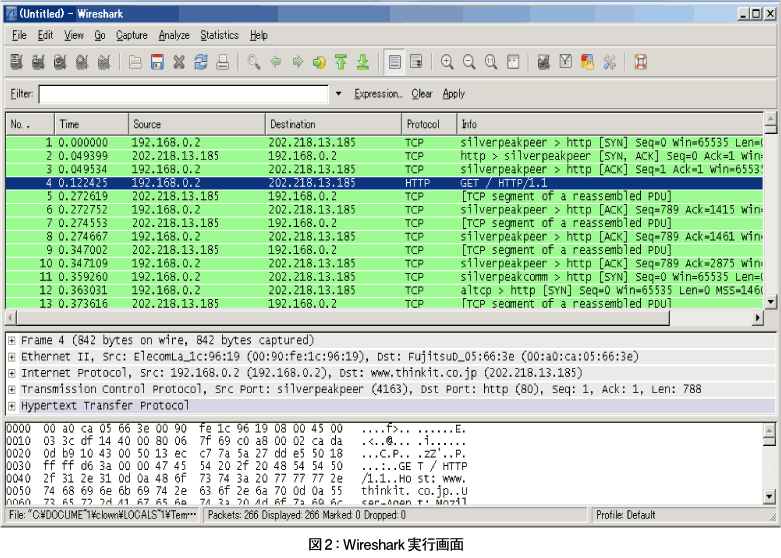Select packet 12 altcp SYN row
The height and width of the screenshot is (558, 781).
point(384,290)
